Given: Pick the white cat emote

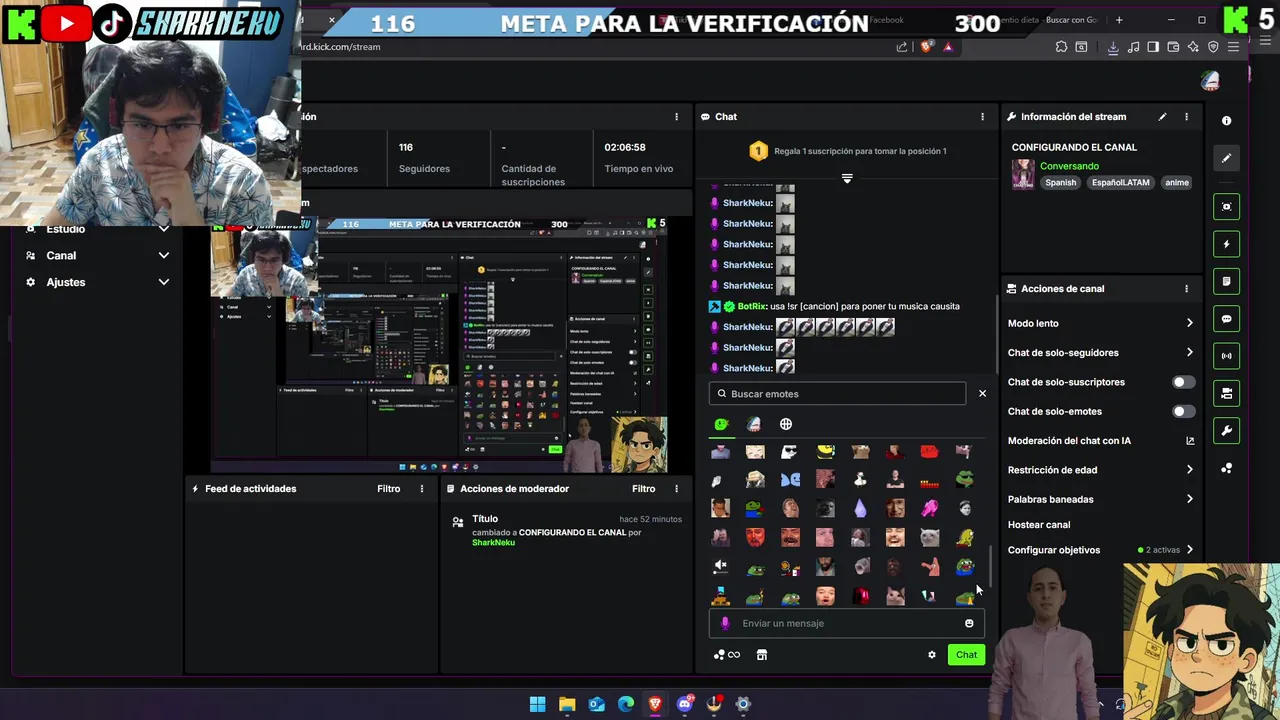Looking at the screenshot, I should [x=930, y=538].
